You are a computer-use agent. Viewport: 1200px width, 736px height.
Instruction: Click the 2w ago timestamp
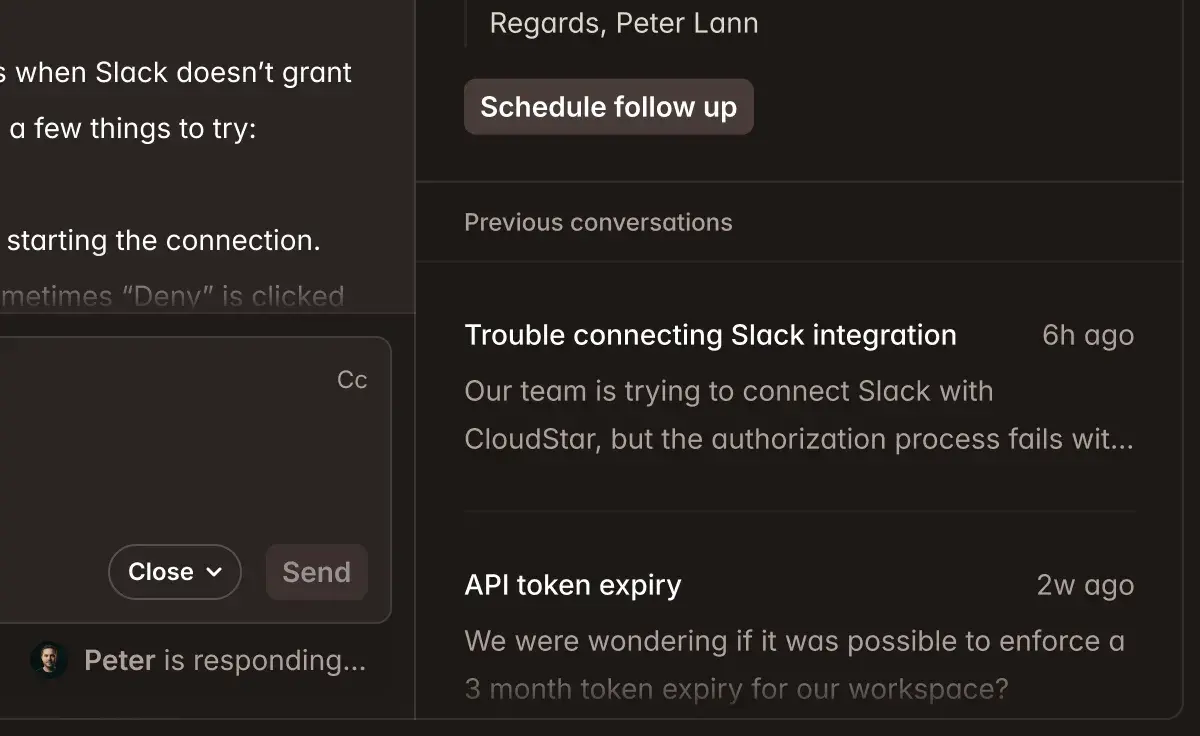coord(1084,585)
